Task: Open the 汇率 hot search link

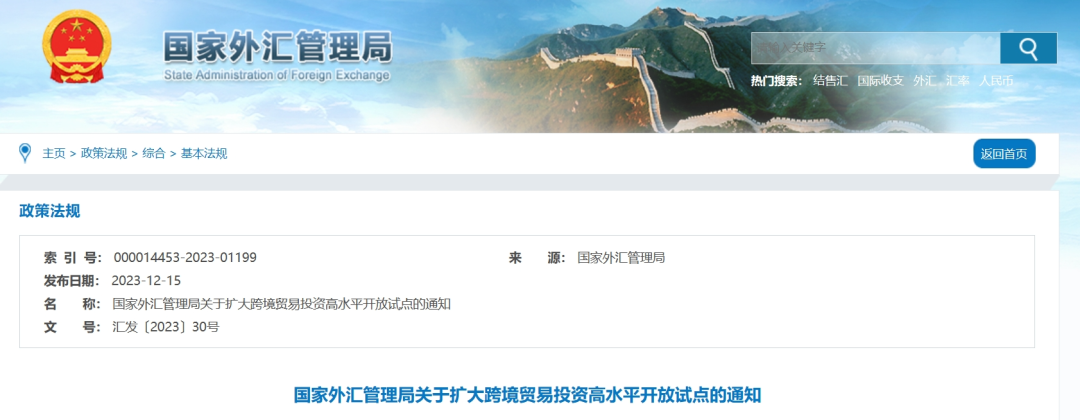Action: click(x=957, y=81)
